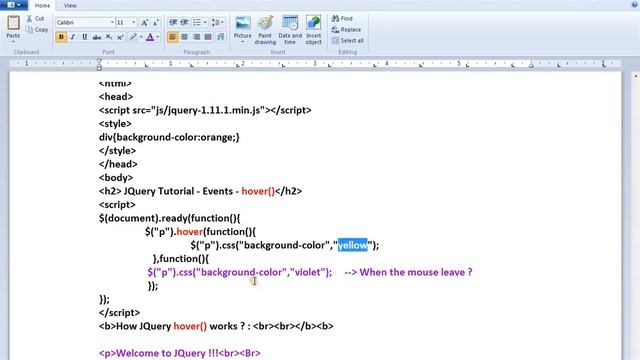640x360 pixels.
Task: Apply text highlight color
Action: coord(133,37)
